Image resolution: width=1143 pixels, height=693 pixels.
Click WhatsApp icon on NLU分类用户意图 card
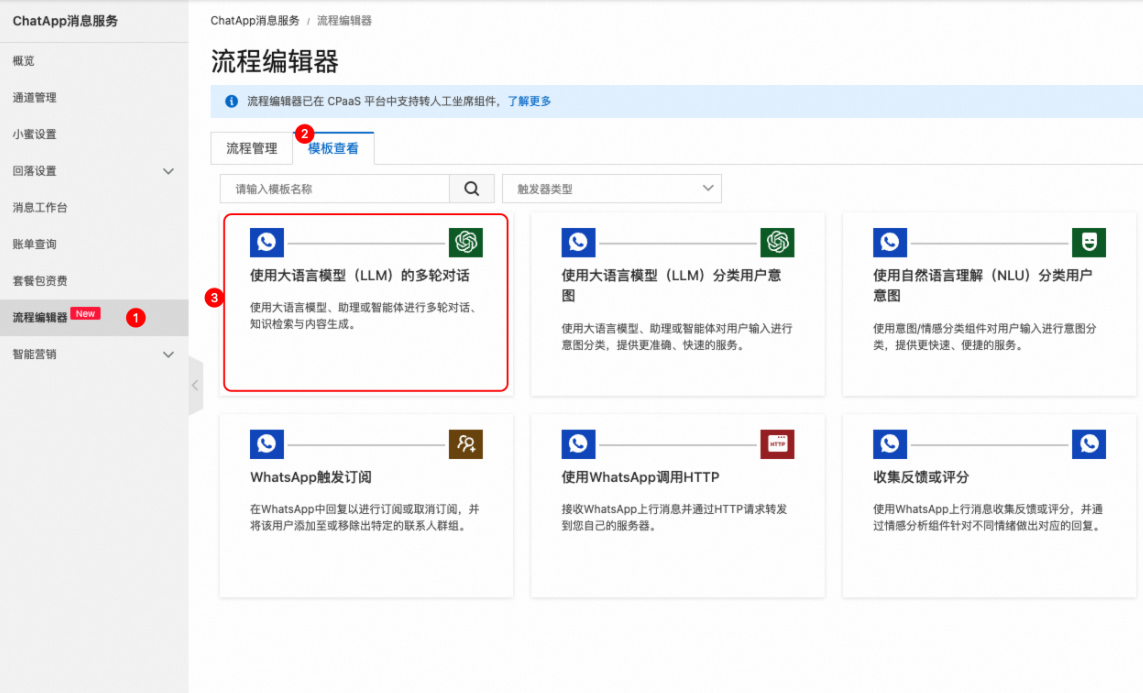pos(890,242)
